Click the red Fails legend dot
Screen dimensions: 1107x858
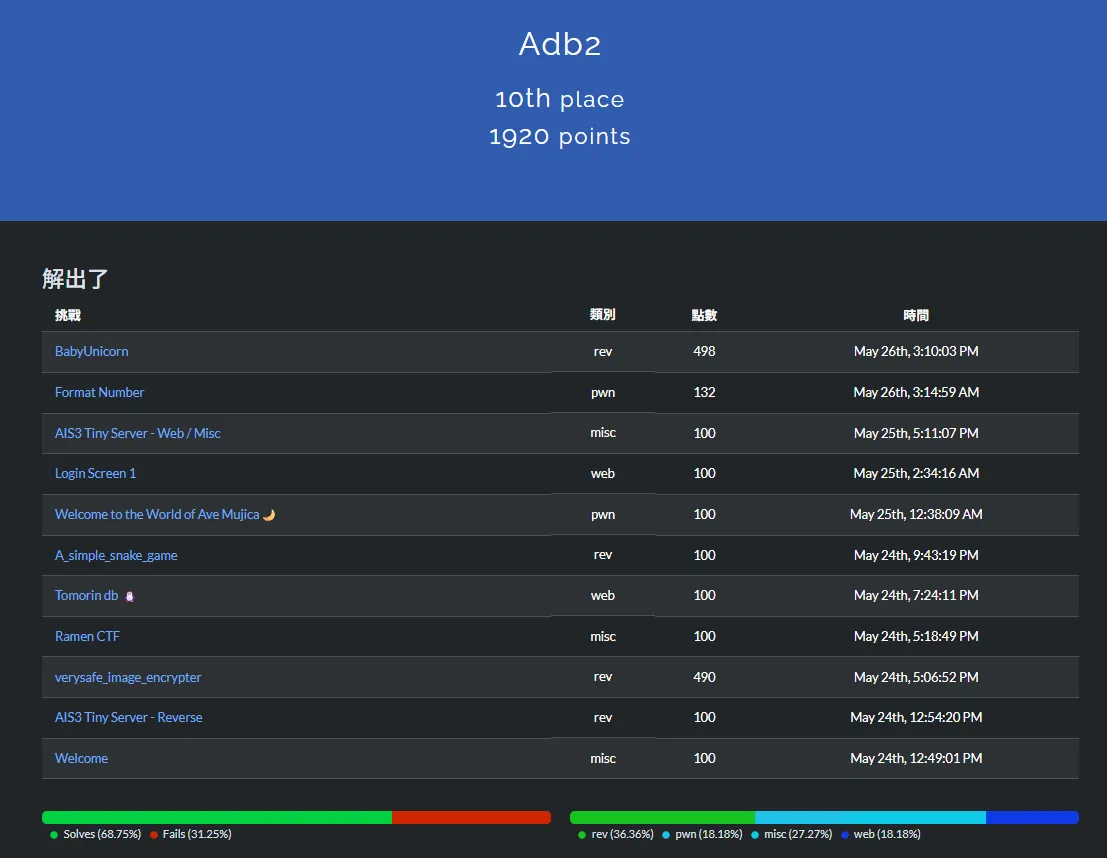pos(154,834)
